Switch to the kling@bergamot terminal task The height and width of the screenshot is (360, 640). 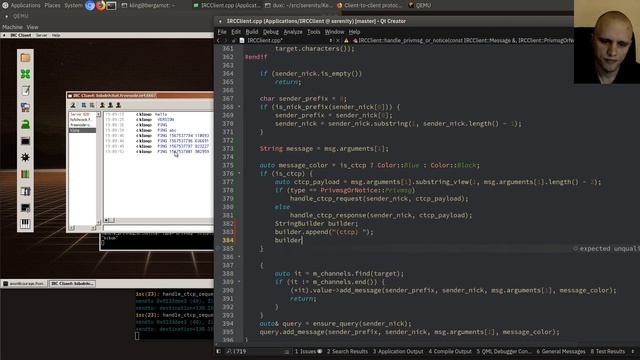point(149,5)
